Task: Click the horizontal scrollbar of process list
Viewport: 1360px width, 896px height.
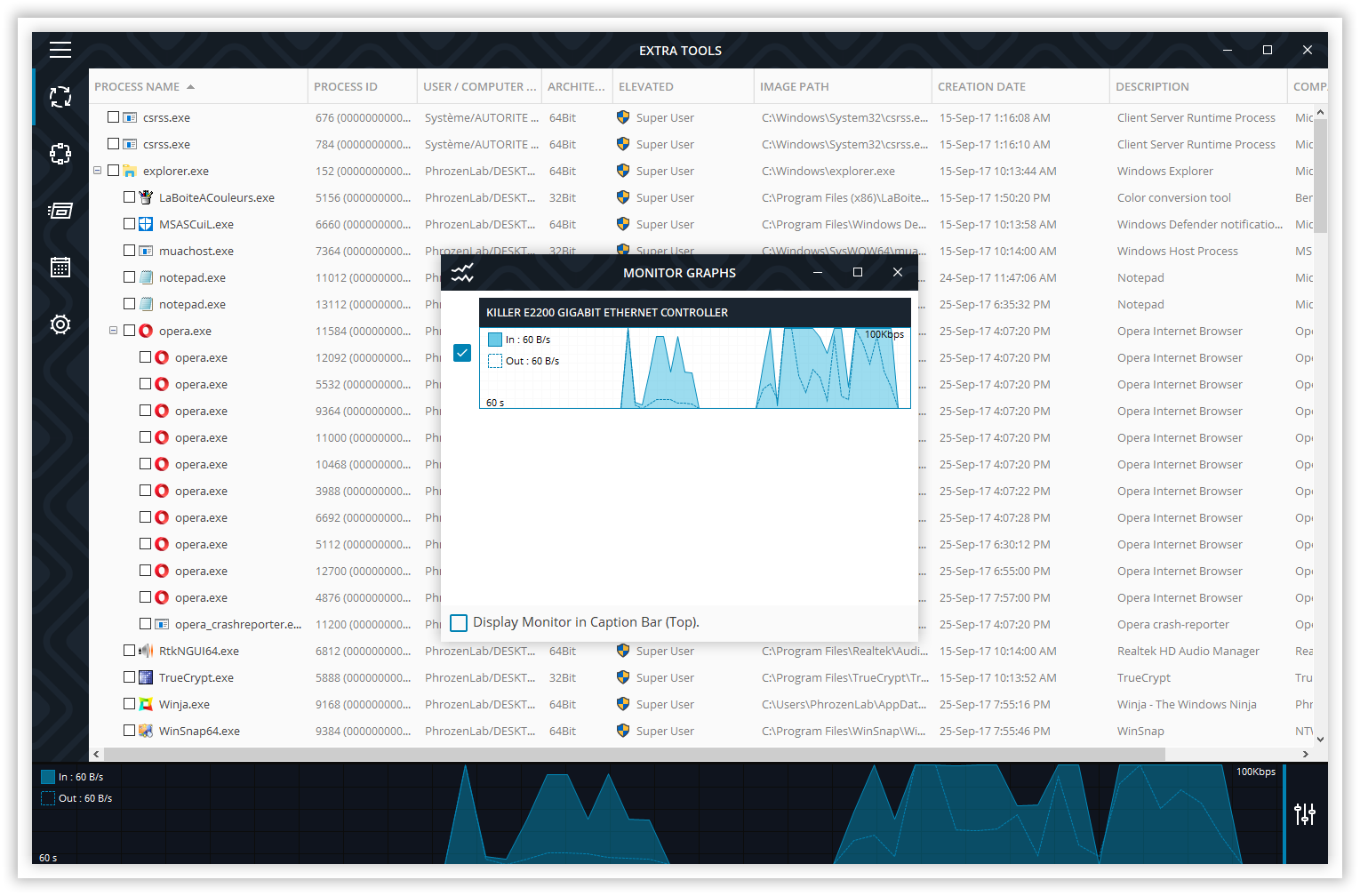Action: [x=635, y=754]
